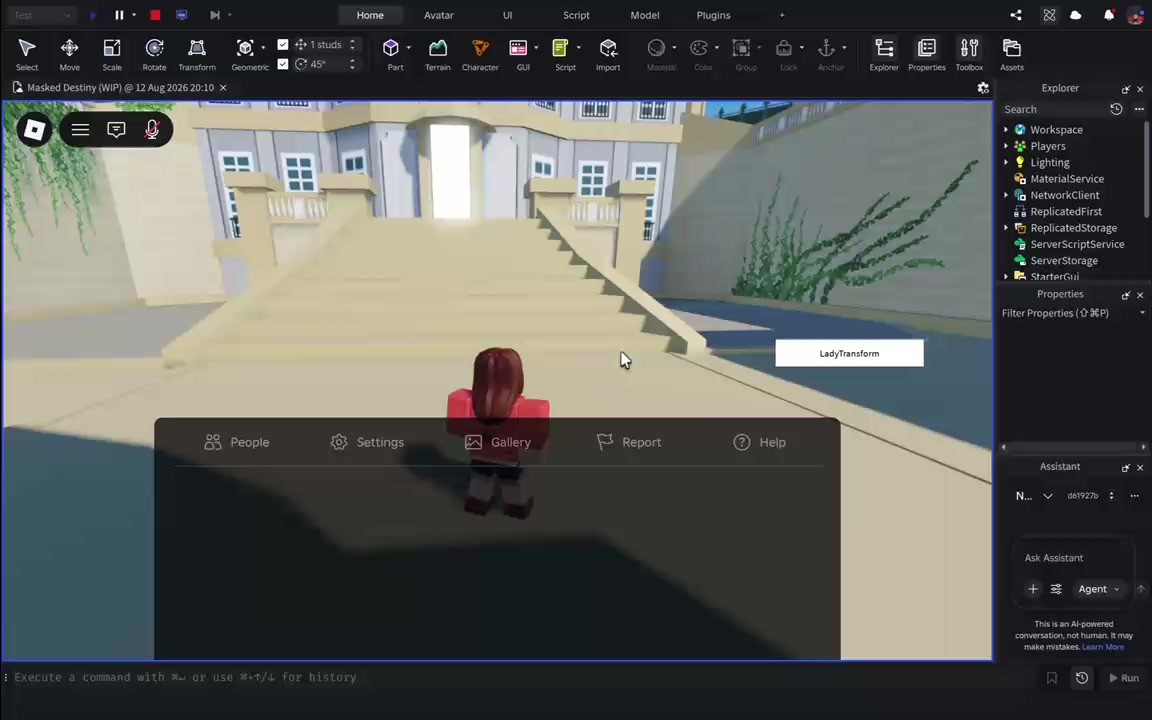Switch to the Plugins tab
1152x720 pixels.
(713, 15)
